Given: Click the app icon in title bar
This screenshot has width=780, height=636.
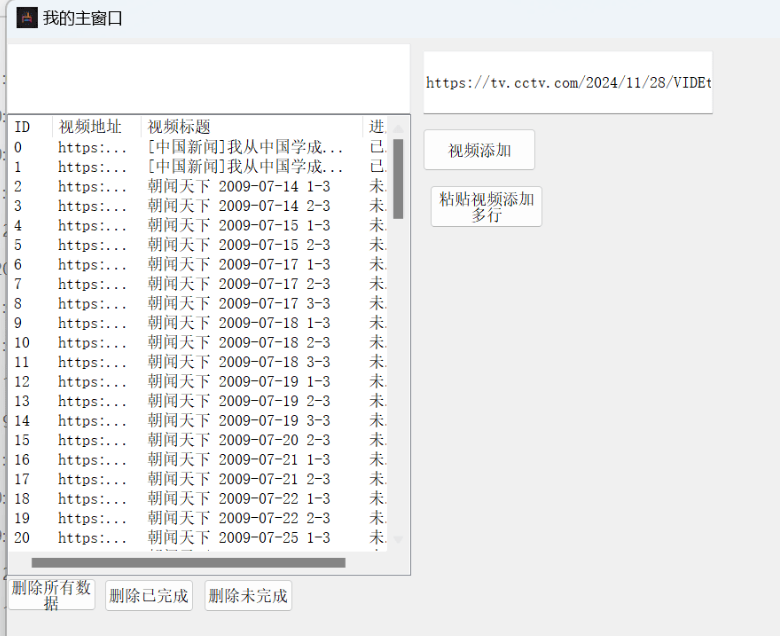Looking at the screenshot, I should (27, 17).
